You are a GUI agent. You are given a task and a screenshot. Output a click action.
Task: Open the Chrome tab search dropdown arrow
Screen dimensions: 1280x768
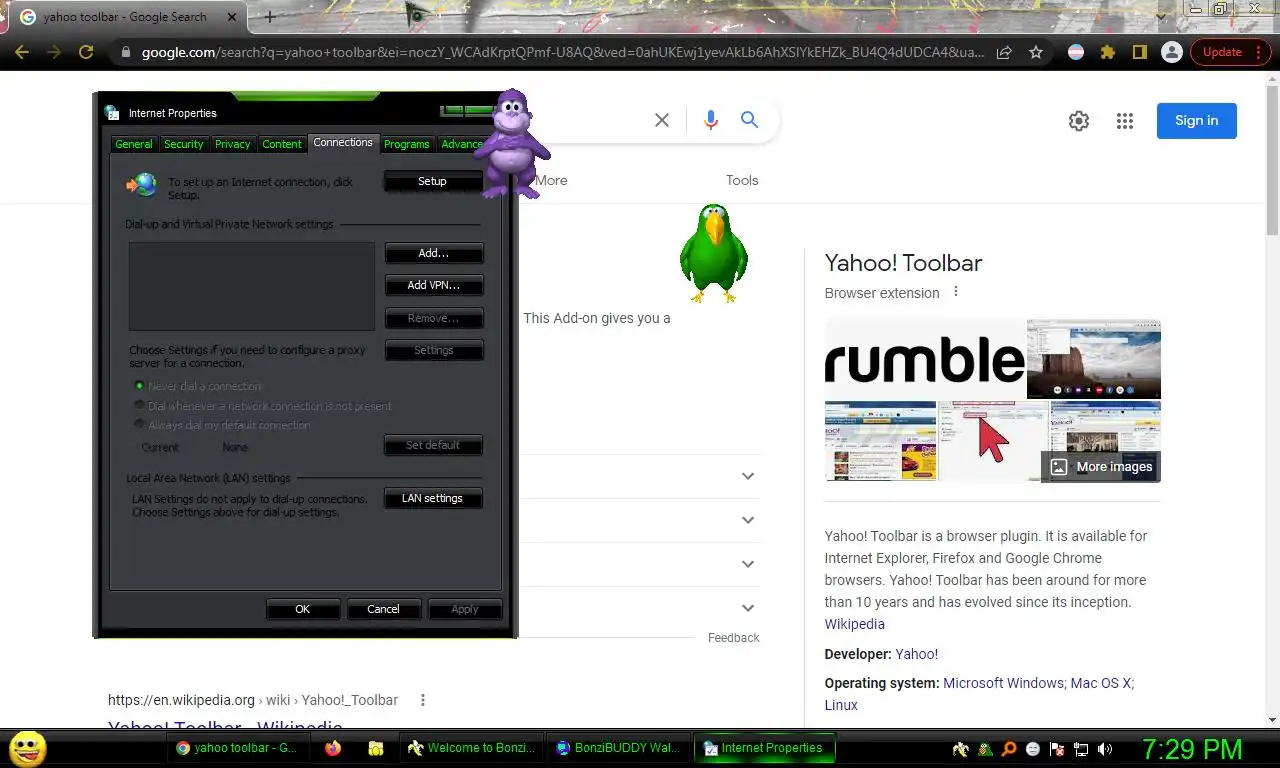[x=1160, y=16]
